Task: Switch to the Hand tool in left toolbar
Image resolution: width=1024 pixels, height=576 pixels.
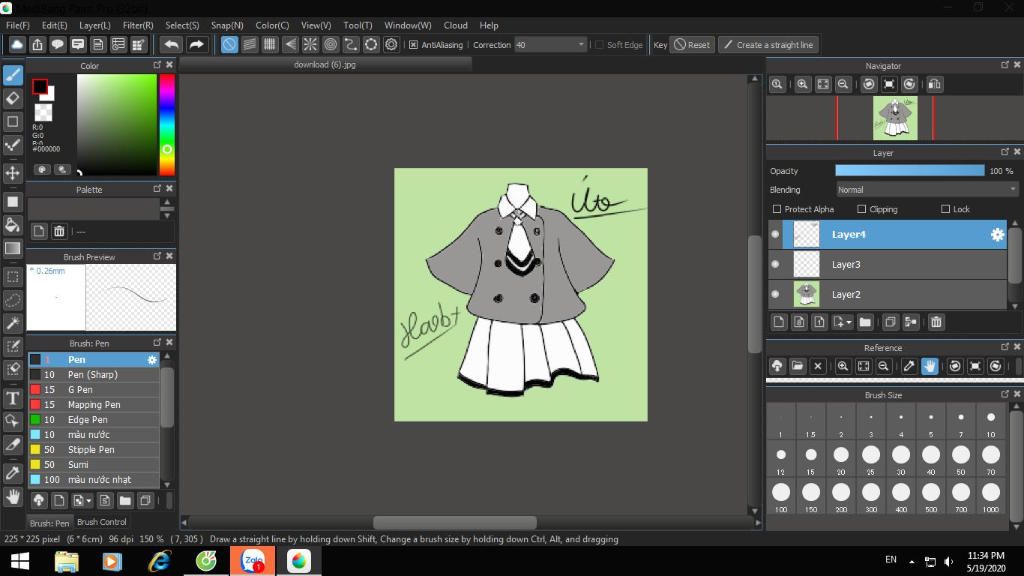Action: click(x=12, y=497)
